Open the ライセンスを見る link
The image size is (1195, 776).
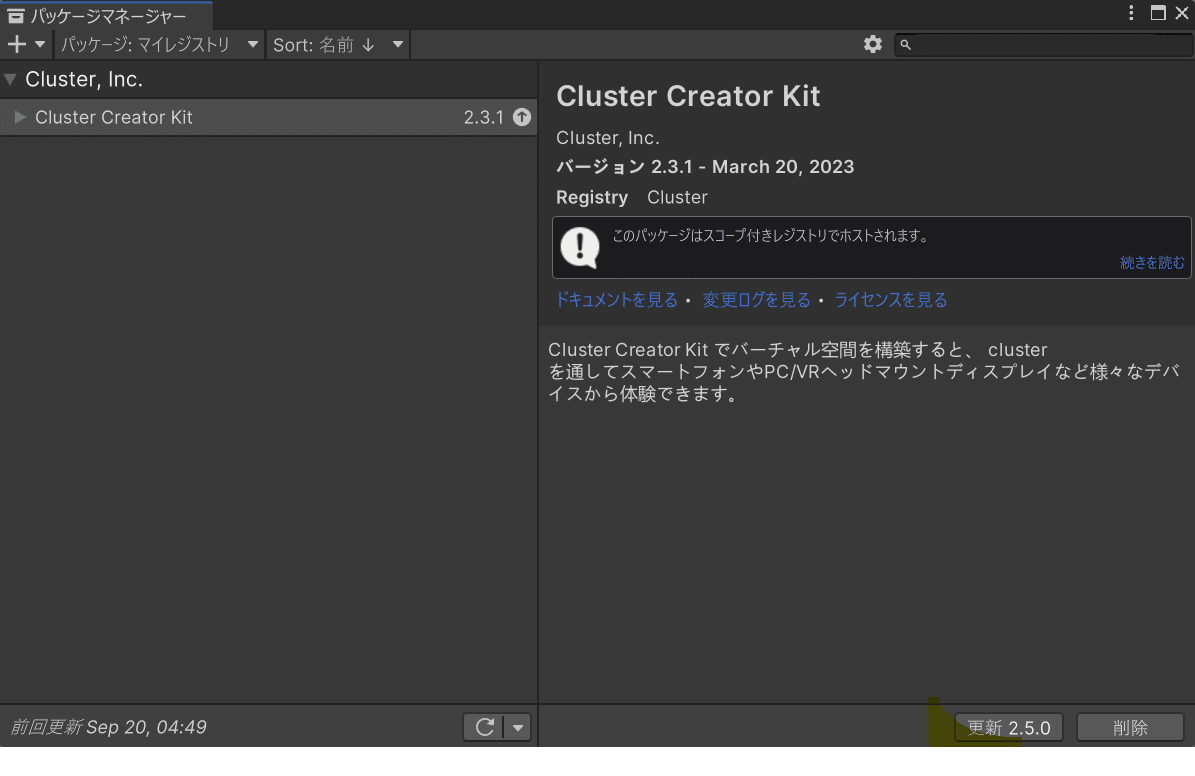890,300
